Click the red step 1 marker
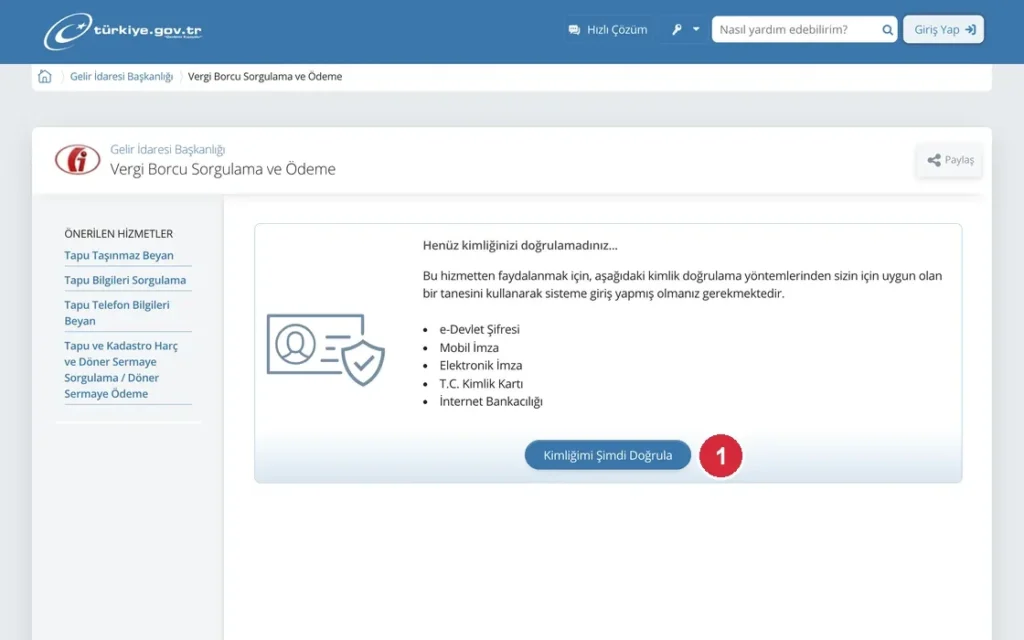The width and height of the screenshot is (1024, 640). click(720, 456)
